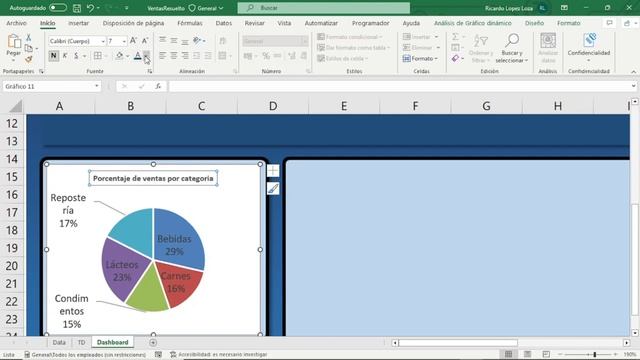
Task: Switch to the Disposición de página tab
Action: coord(133,23)
